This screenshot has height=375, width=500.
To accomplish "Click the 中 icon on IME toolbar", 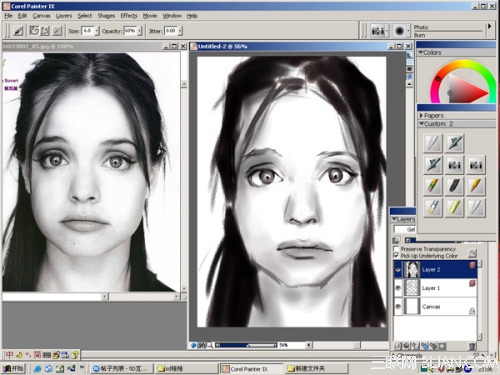I will pyautogui.click(x=10, y=355).
